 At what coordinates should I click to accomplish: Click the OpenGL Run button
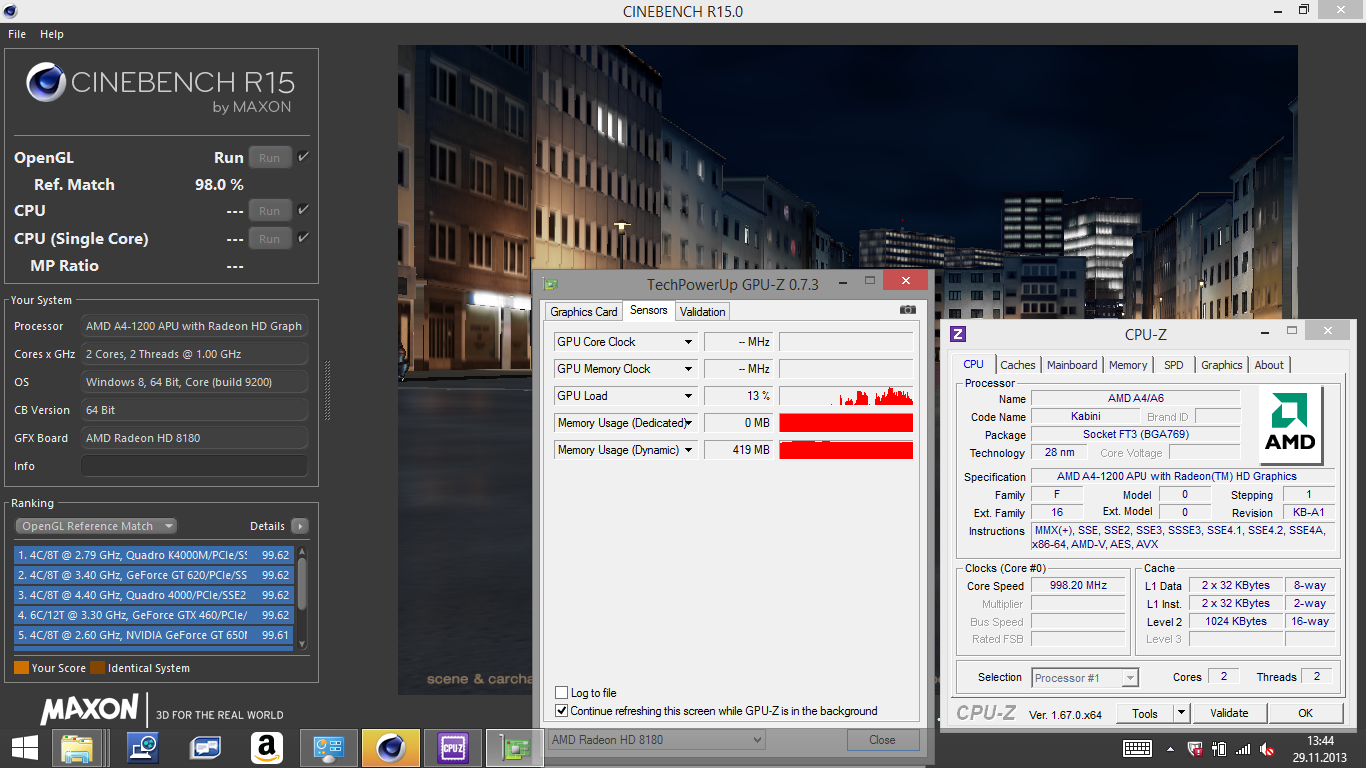click(x=270, y=157)
